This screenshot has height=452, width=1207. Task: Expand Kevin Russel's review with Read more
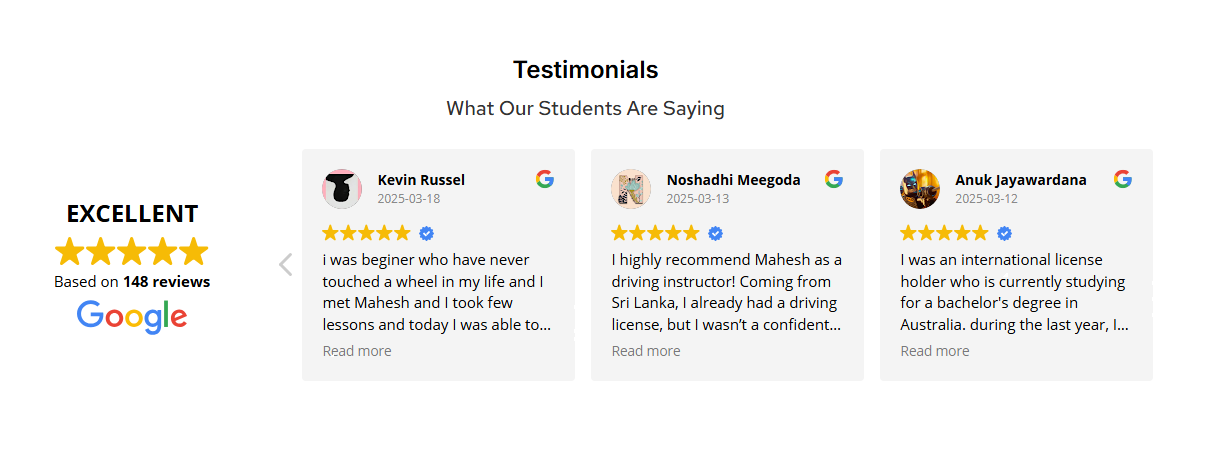coord(357,351)
